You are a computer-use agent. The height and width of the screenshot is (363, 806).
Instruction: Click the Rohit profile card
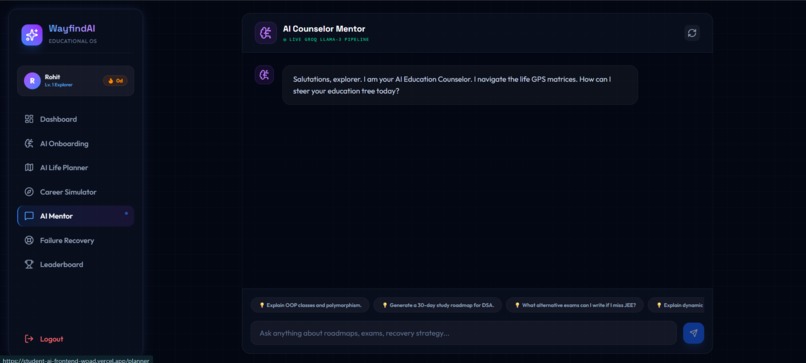(76, 81)
